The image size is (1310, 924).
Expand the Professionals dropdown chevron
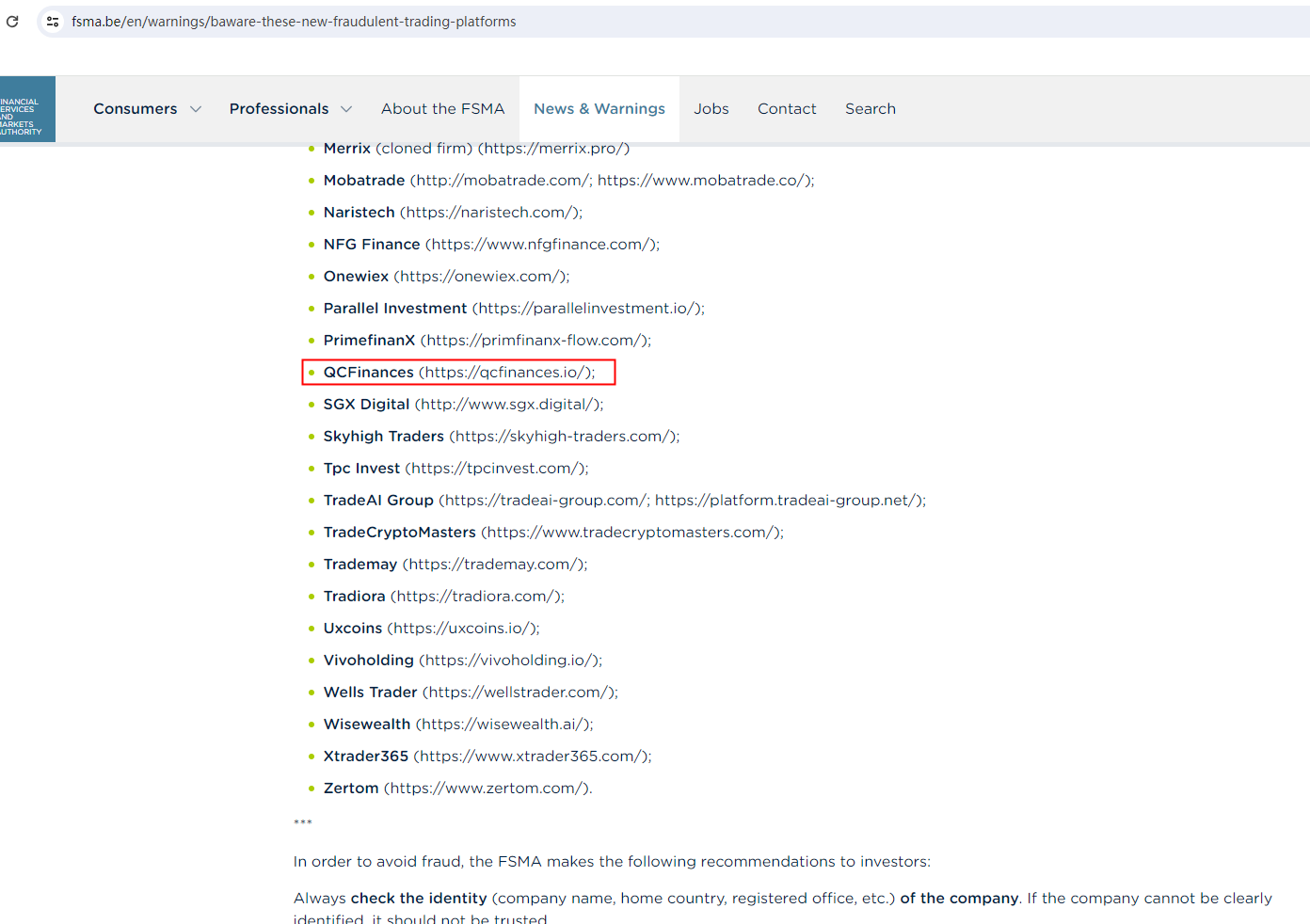346,109
